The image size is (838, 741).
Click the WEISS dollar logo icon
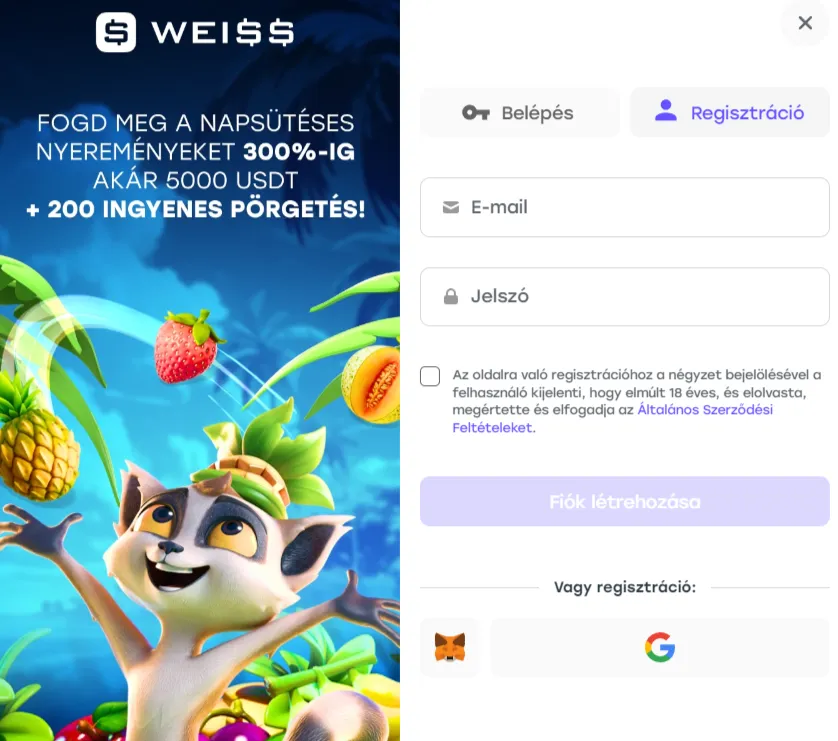click(116, 32)
